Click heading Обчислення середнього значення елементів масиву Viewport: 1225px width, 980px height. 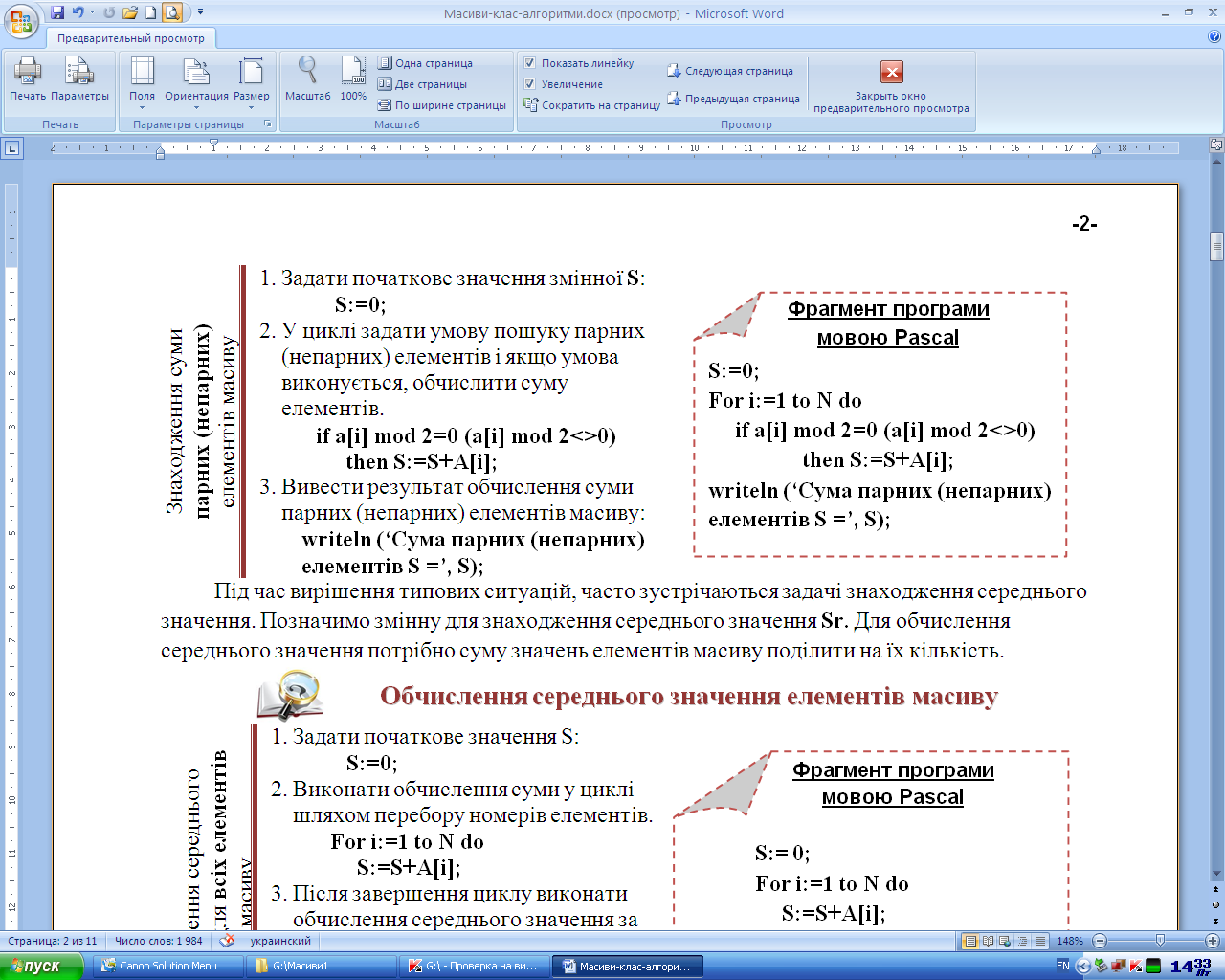[x=689, y=696]
